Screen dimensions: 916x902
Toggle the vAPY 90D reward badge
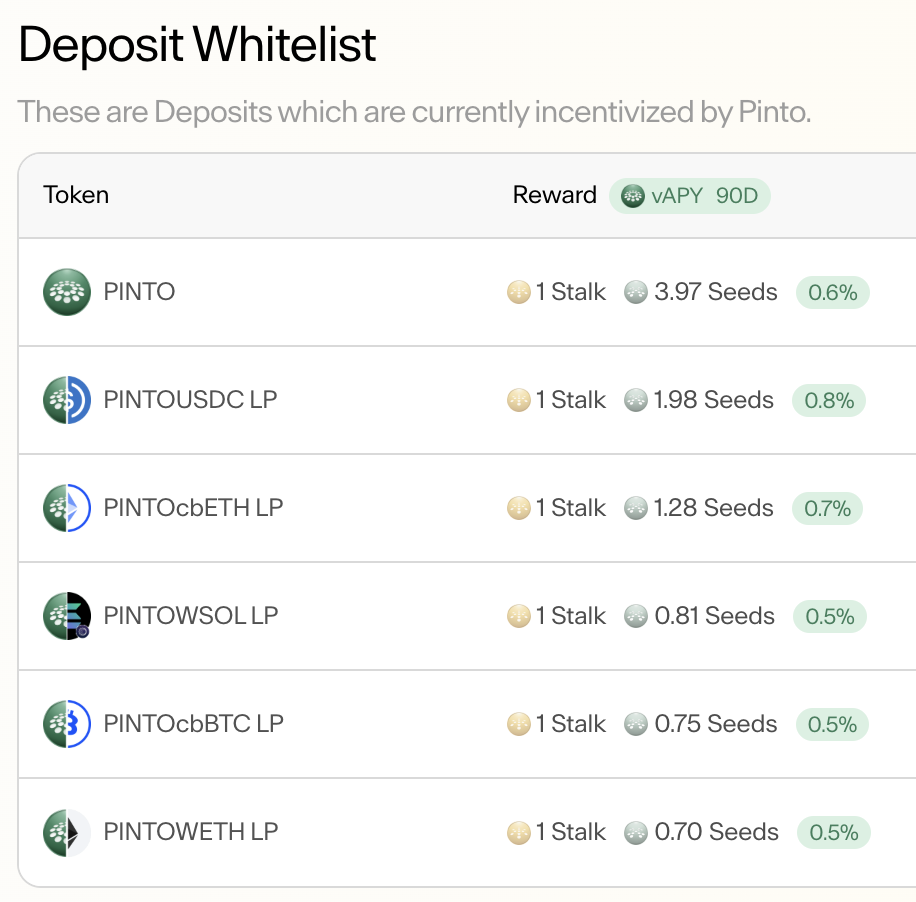[689, 196]
